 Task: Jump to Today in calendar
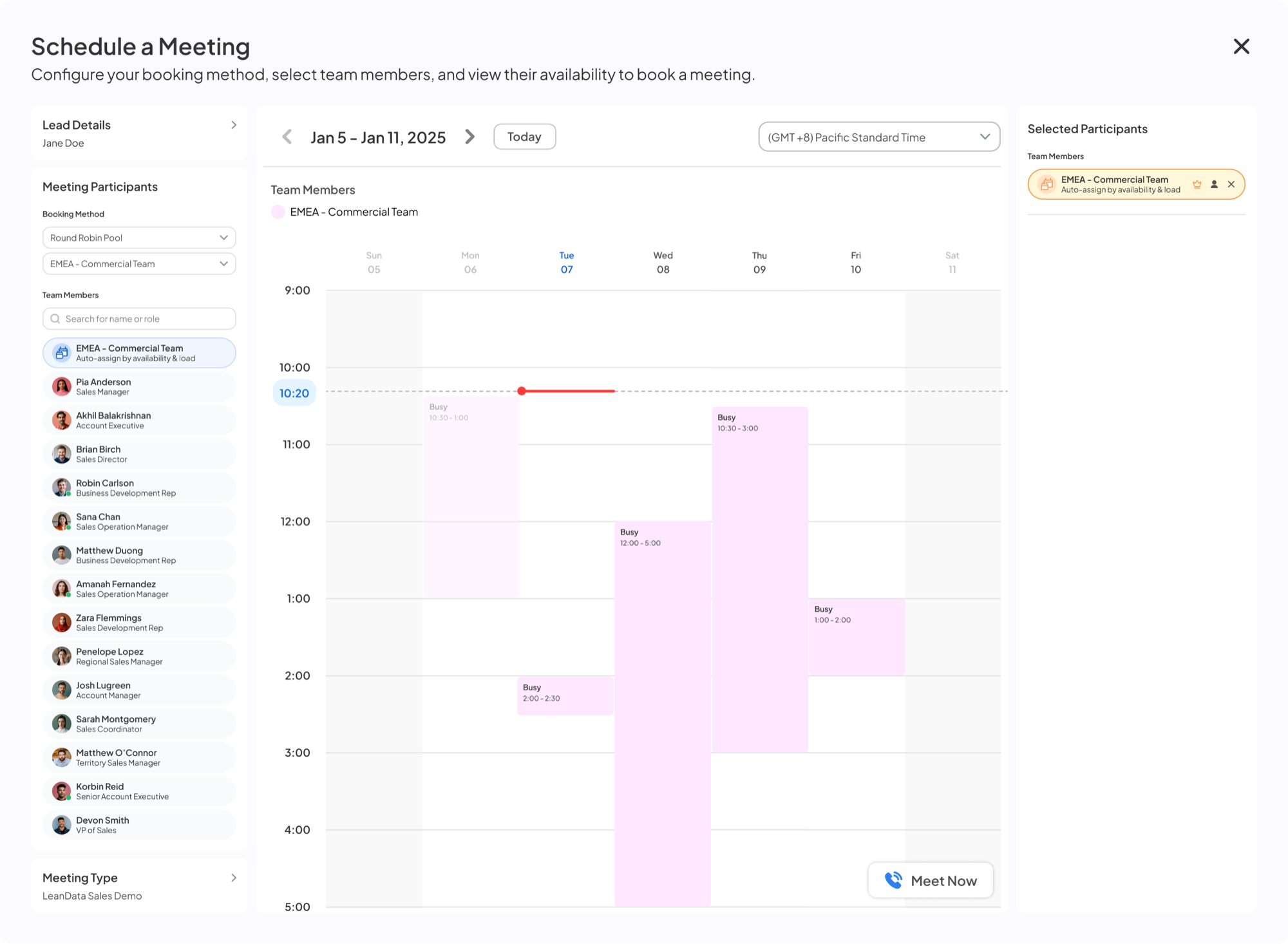pos(524,137)
